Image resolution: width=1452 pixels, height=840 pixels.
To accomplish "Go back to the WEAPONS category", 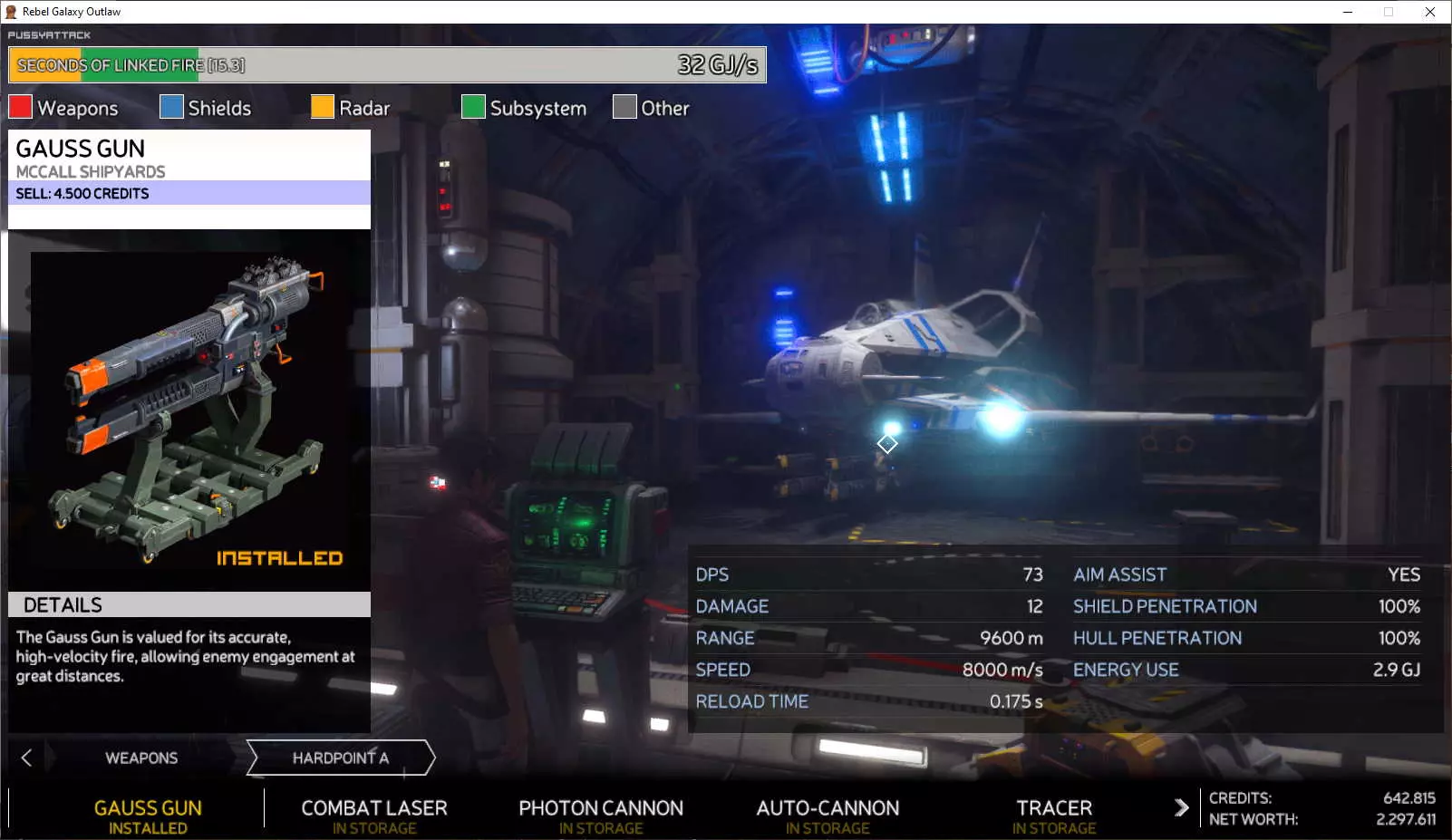I will coord(141,758).
